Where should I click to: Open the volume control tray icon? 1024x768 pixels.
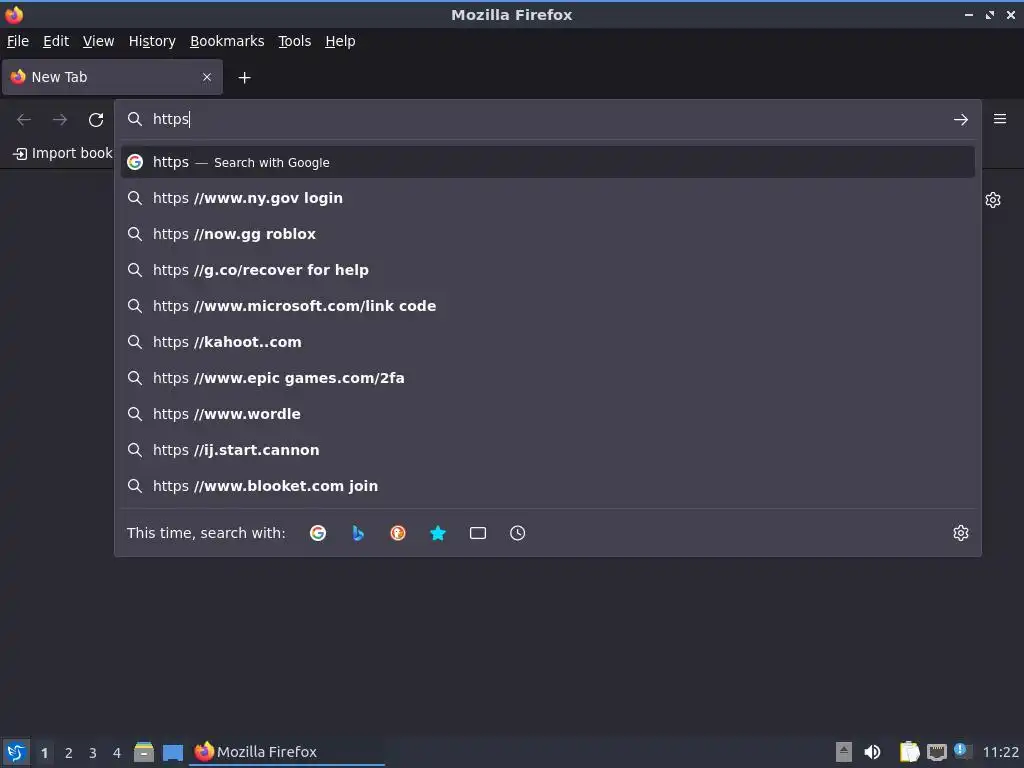pyautogui.click(x=872, y=752)
